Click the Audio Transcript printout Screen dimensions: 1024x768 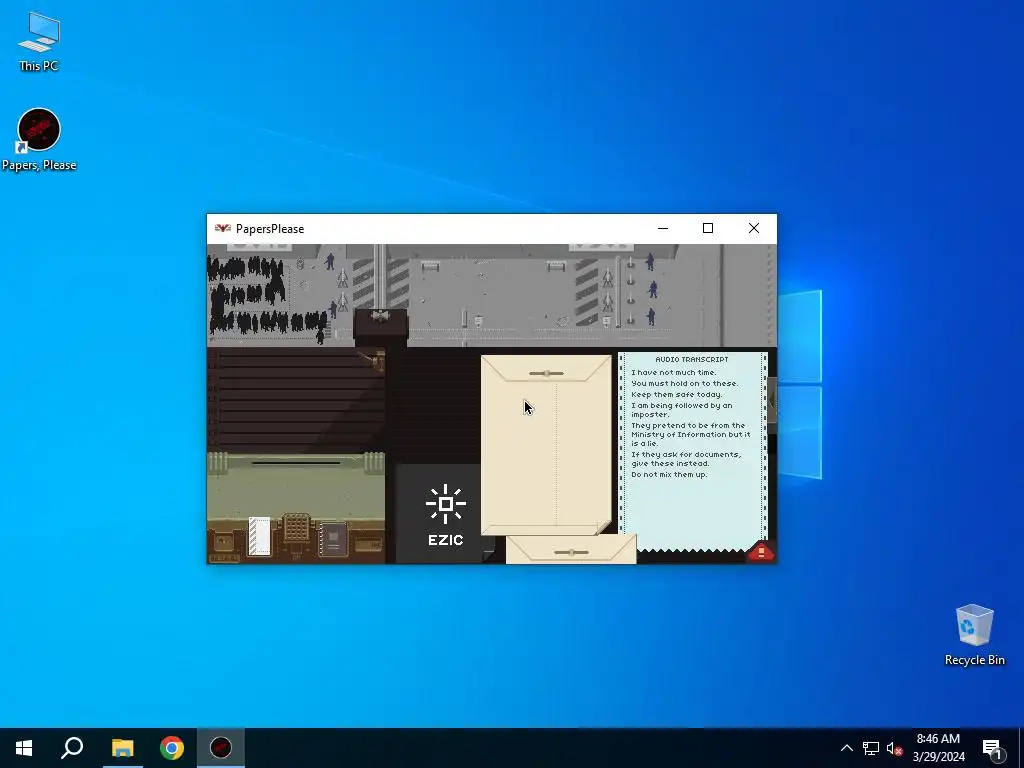(692, 451)
